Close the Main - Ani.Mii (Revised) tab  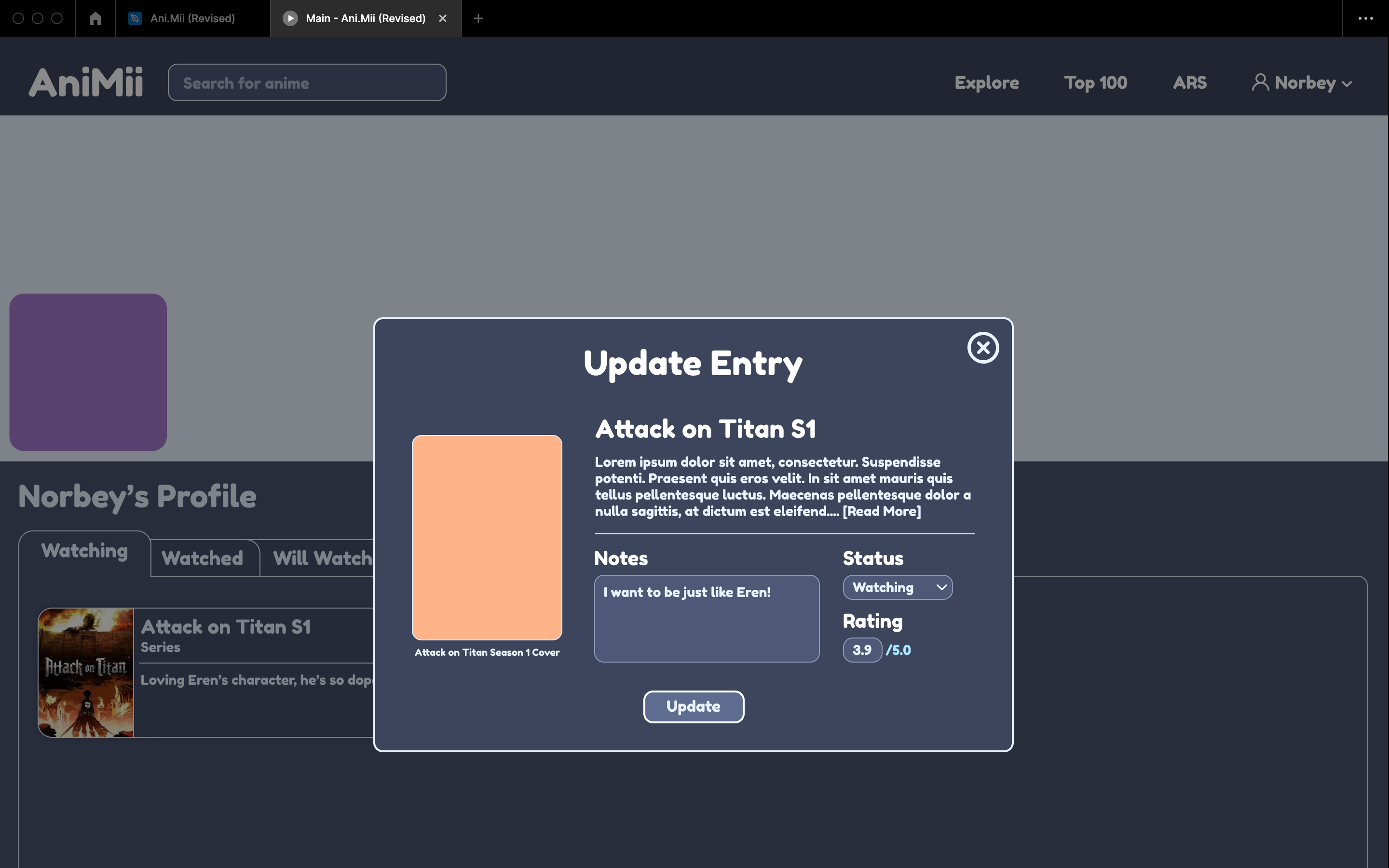click(x=443, y=18)
